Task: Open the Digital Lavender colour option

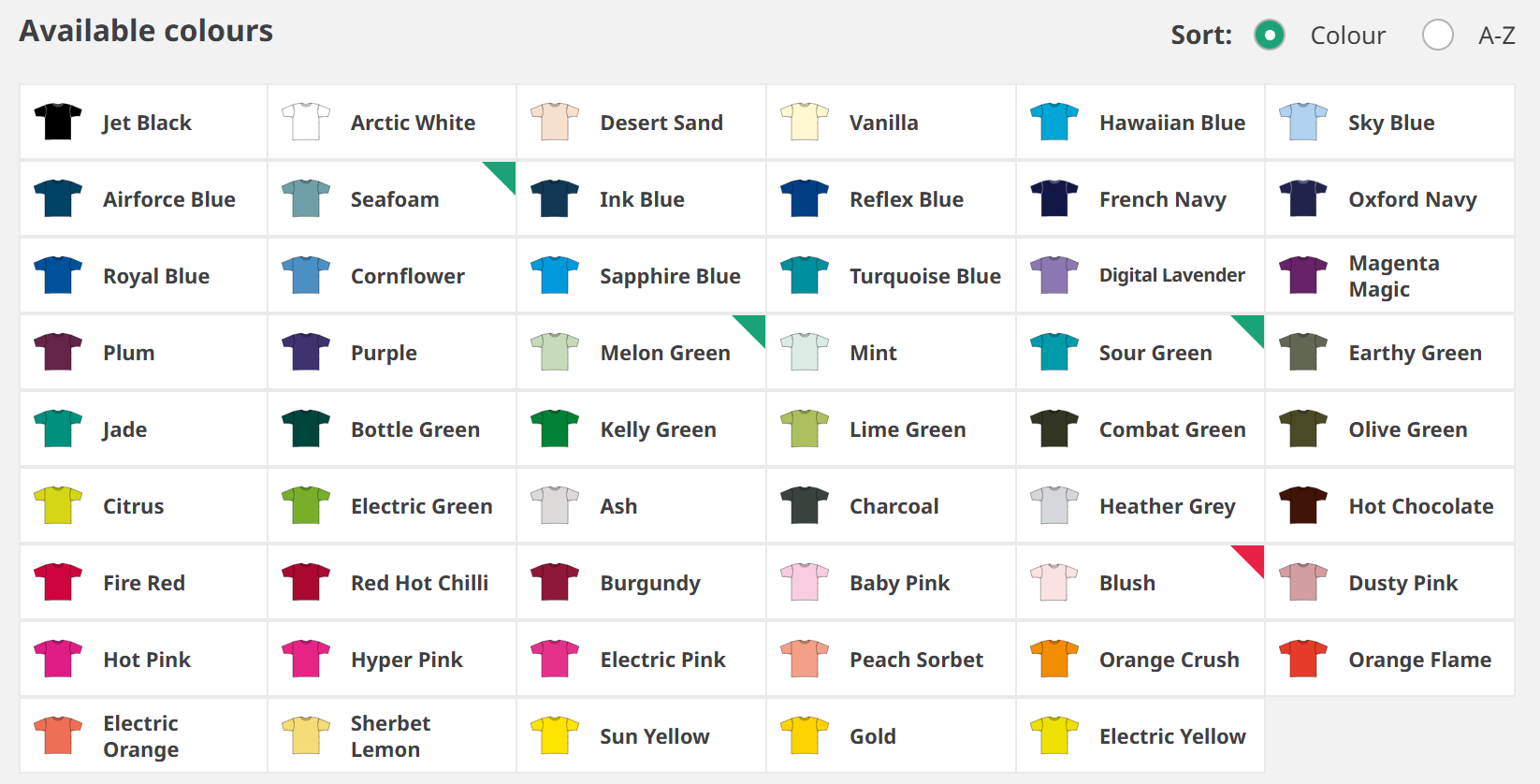Action: (x=1171, y=276)
